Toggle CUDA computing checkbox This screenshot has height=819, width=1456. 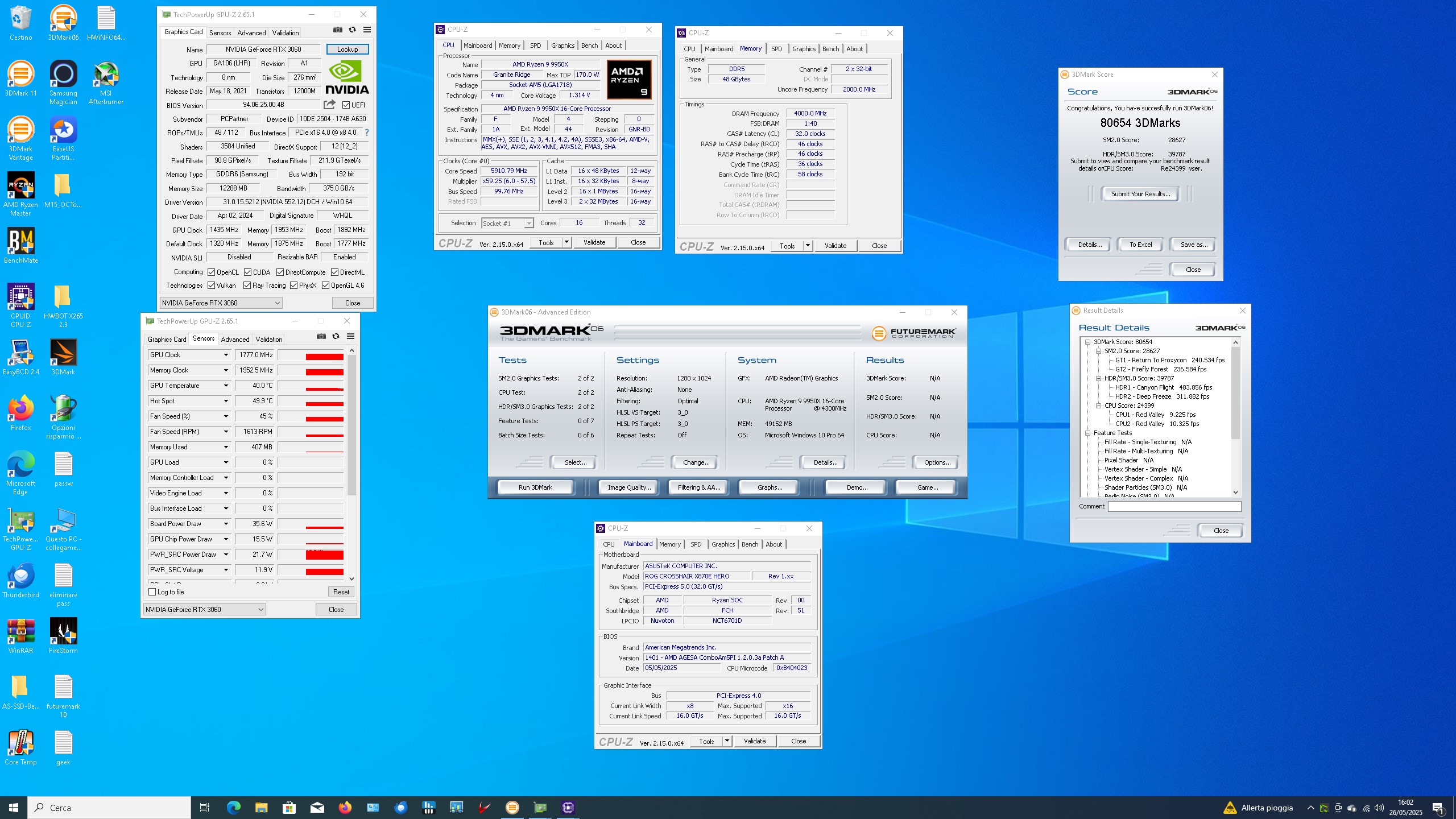pyautogui.click(x=247, y=272)
